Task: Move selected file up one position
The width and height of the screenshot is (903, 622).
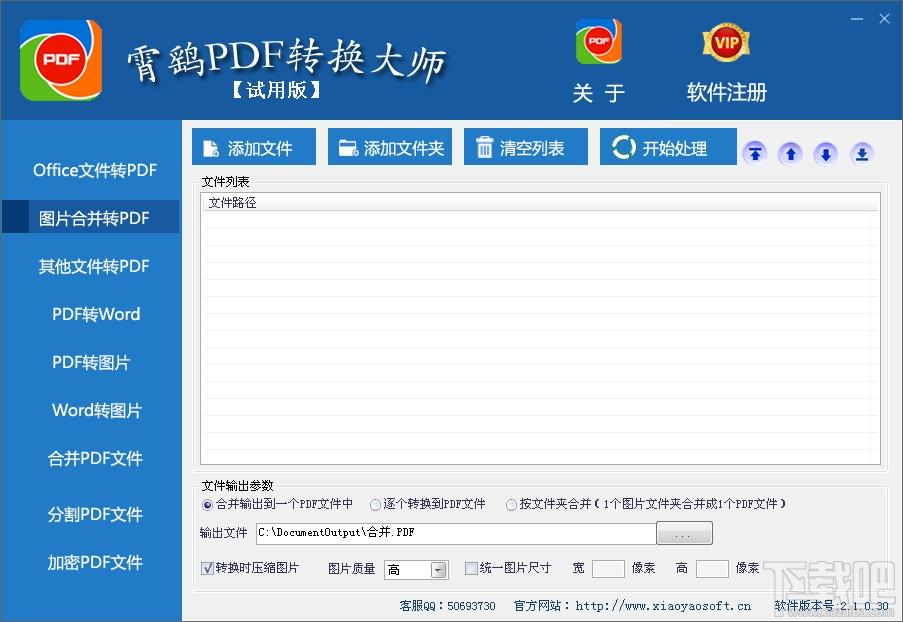Action: point(791,154)
